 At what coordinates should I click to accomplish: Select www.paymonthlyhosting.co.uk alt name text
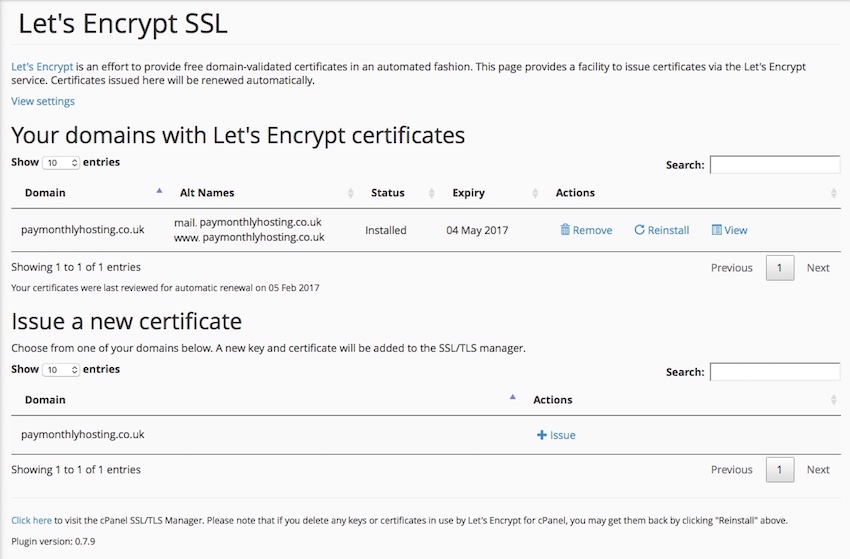coord(249,237)
